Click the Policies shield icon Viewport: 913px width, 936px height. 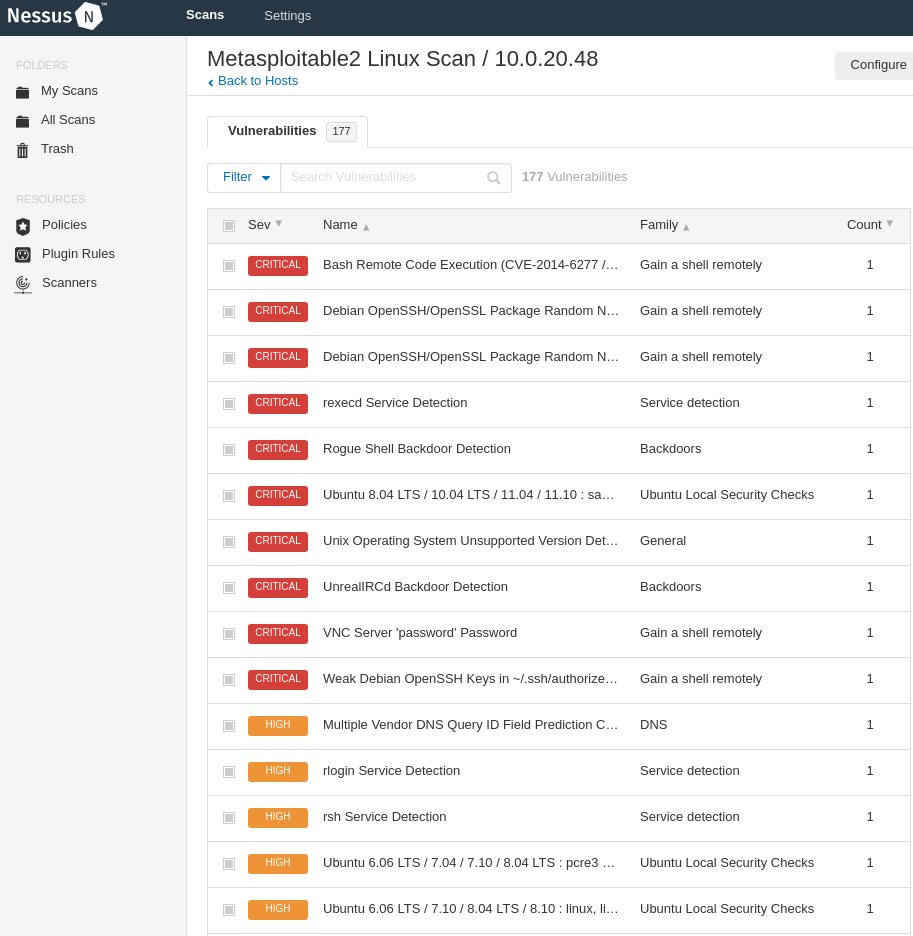[x=23, y=226]
